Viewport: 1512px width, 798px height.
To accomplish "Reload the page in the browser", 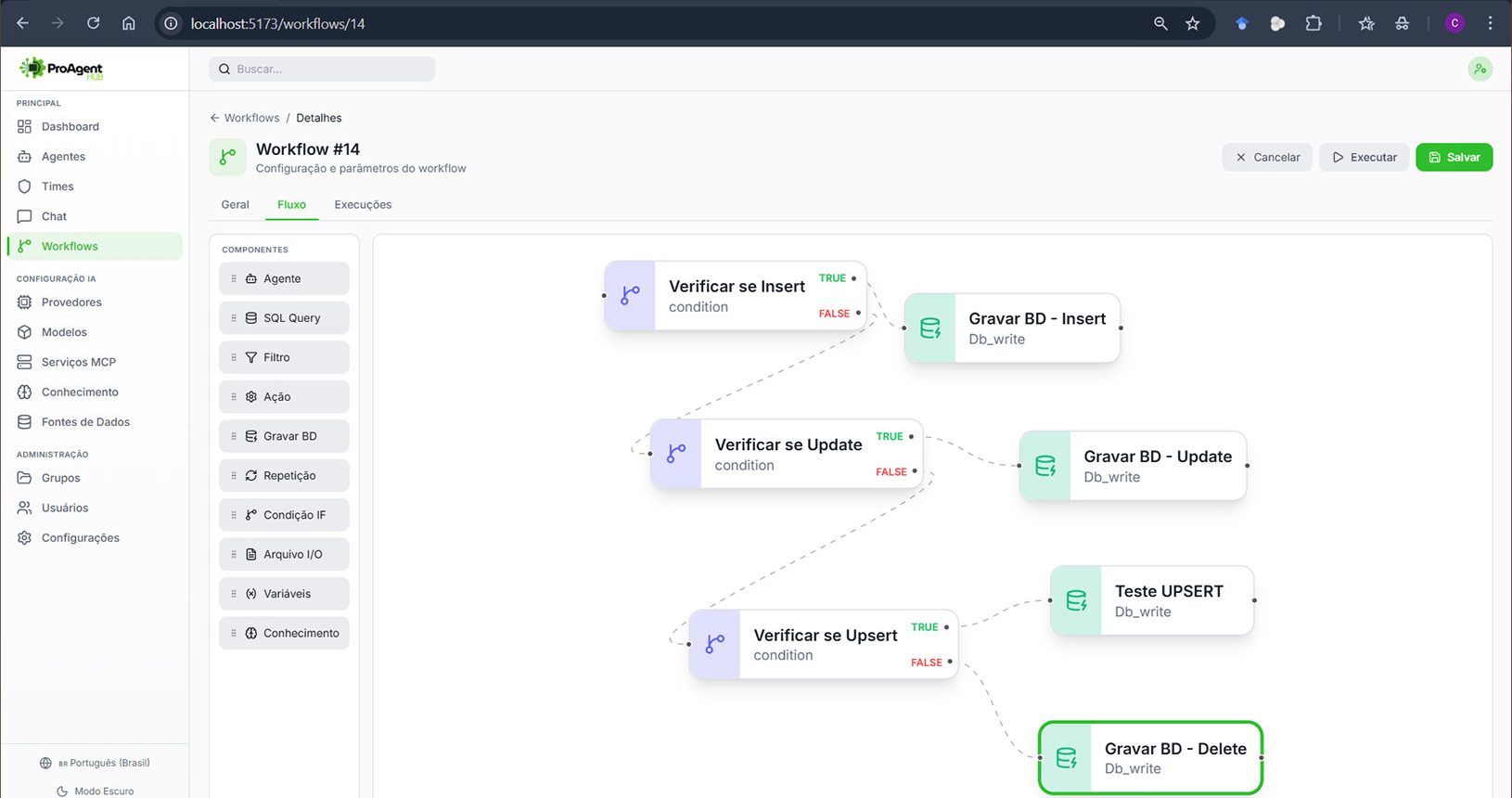I will [93, 23].
